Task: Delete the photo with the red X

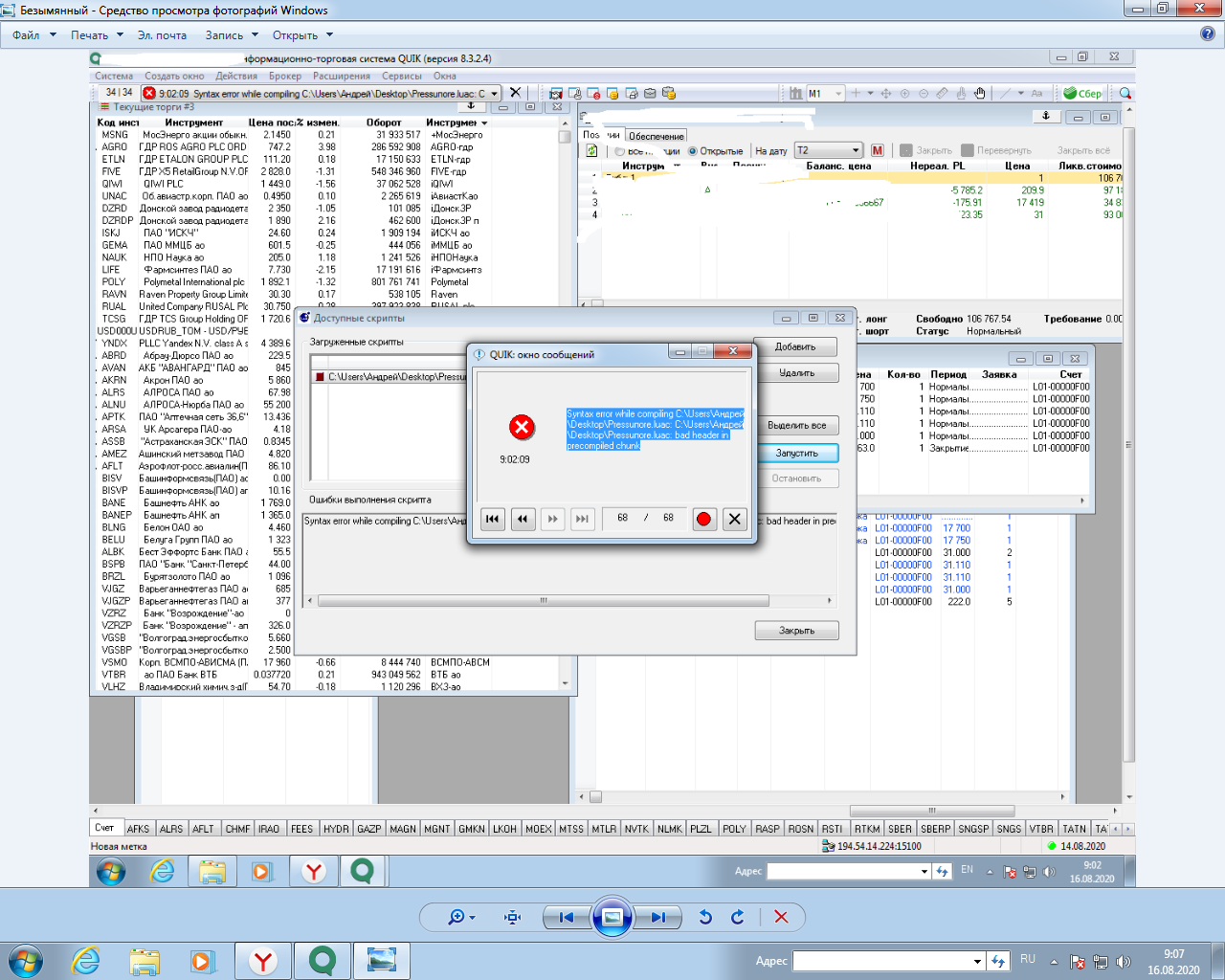Action: (x=781, y=917)
